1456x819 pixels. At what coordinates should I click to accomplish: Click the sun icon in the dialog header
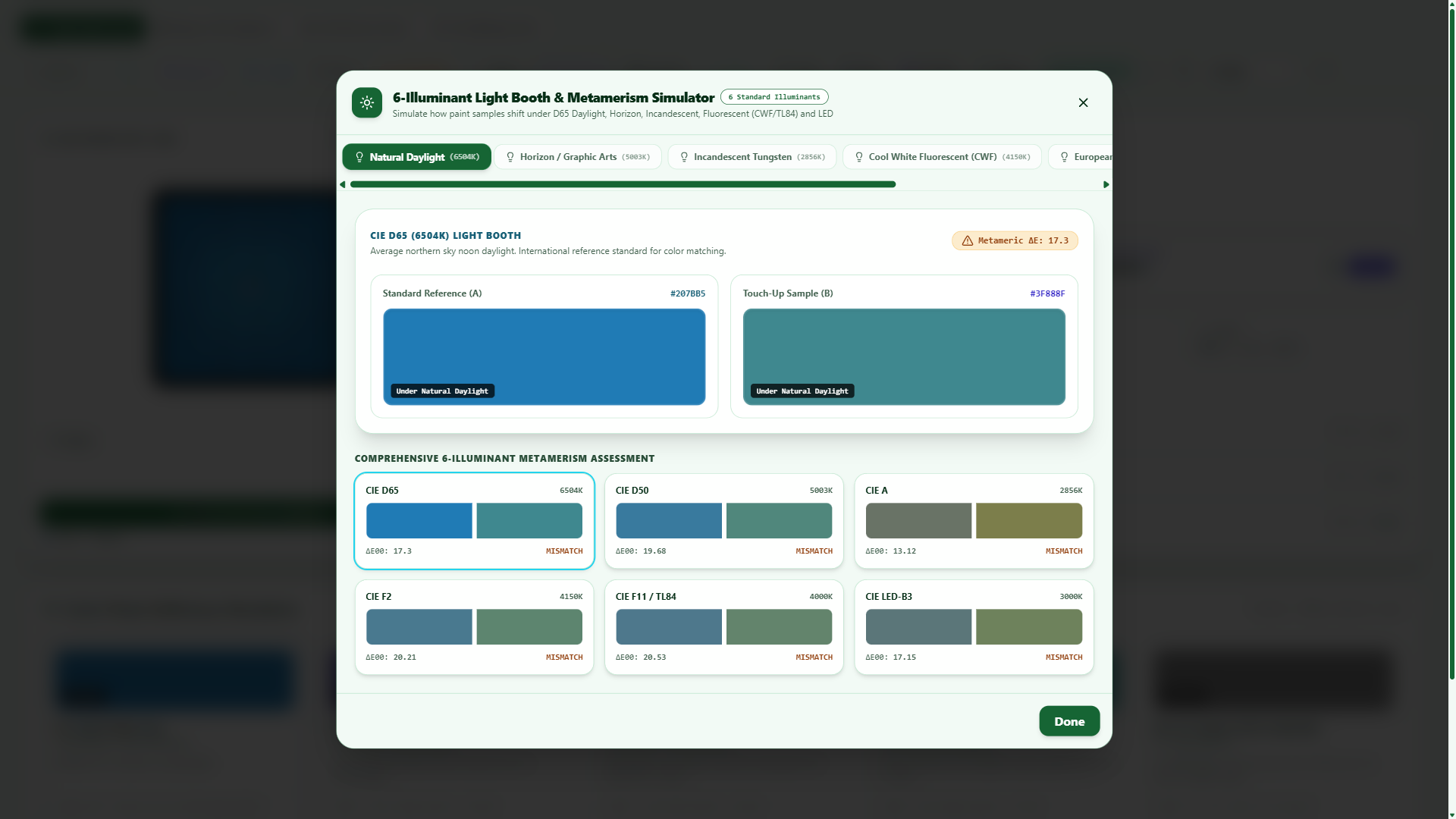367,103
